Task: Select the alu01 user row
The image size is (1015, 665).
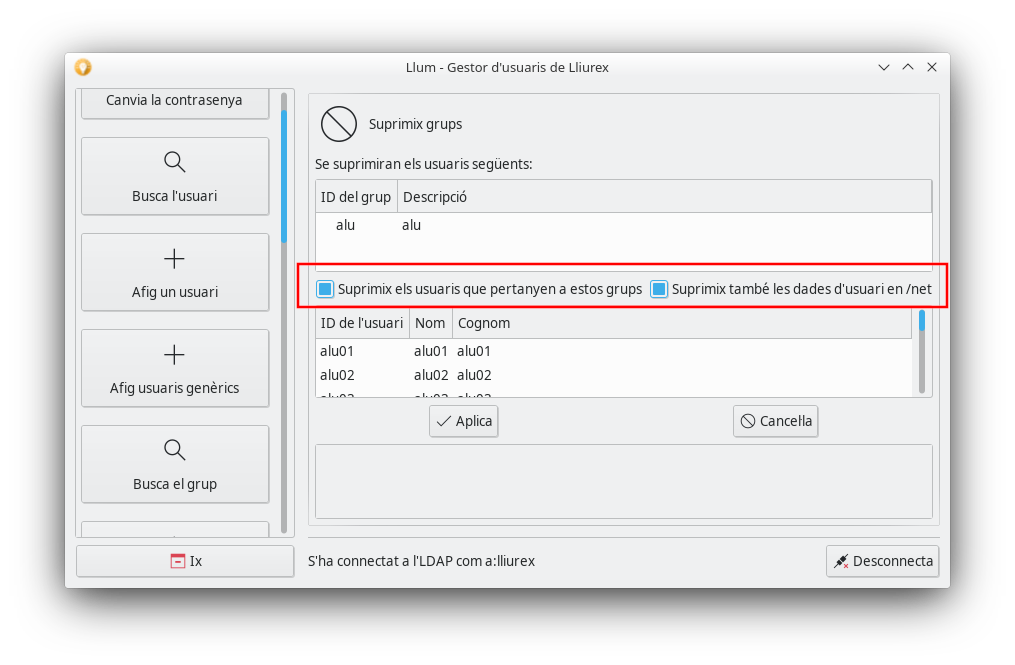Action: click(338, 351)
